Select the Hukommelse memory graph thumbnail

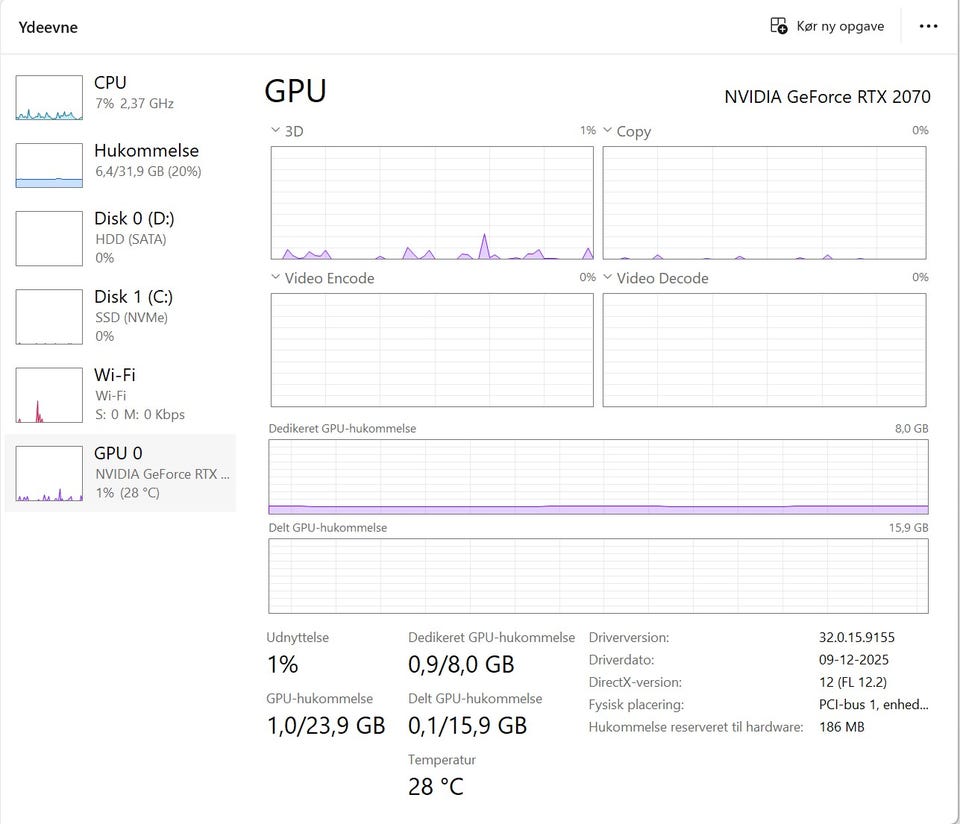(49, 165)
